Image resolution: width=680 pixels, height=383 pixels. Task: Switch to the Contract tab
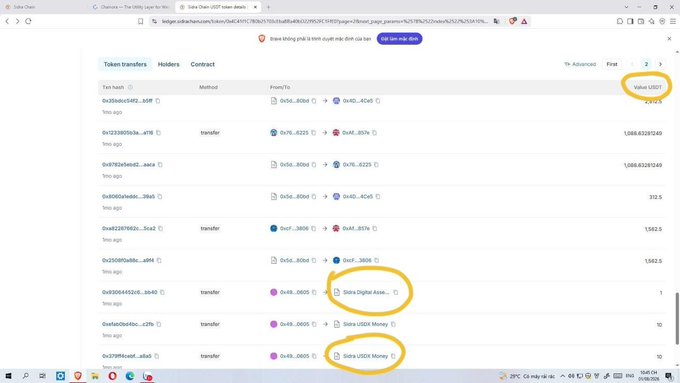point(203,64)
